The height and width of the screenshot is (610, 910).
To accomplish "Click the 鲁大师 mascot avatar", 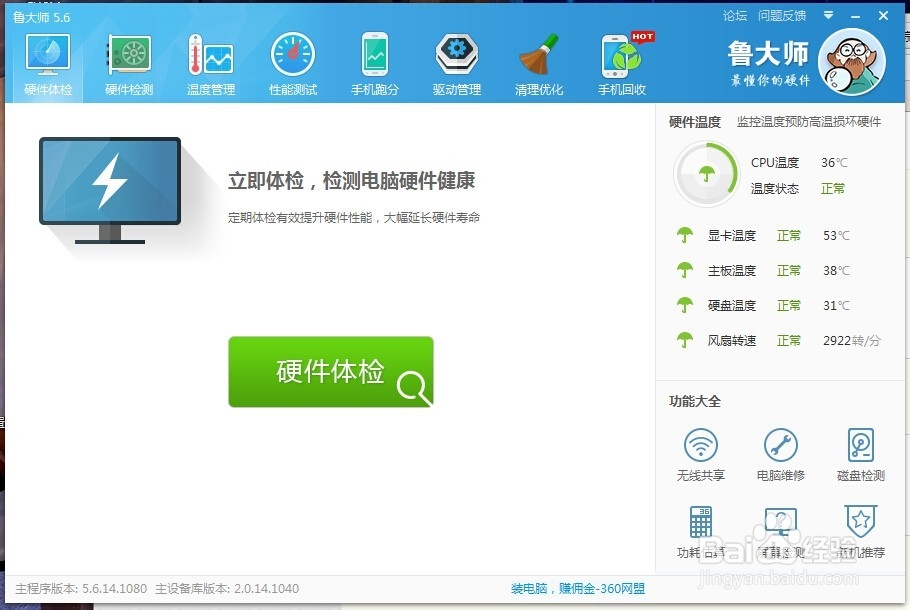I will 851,62.
